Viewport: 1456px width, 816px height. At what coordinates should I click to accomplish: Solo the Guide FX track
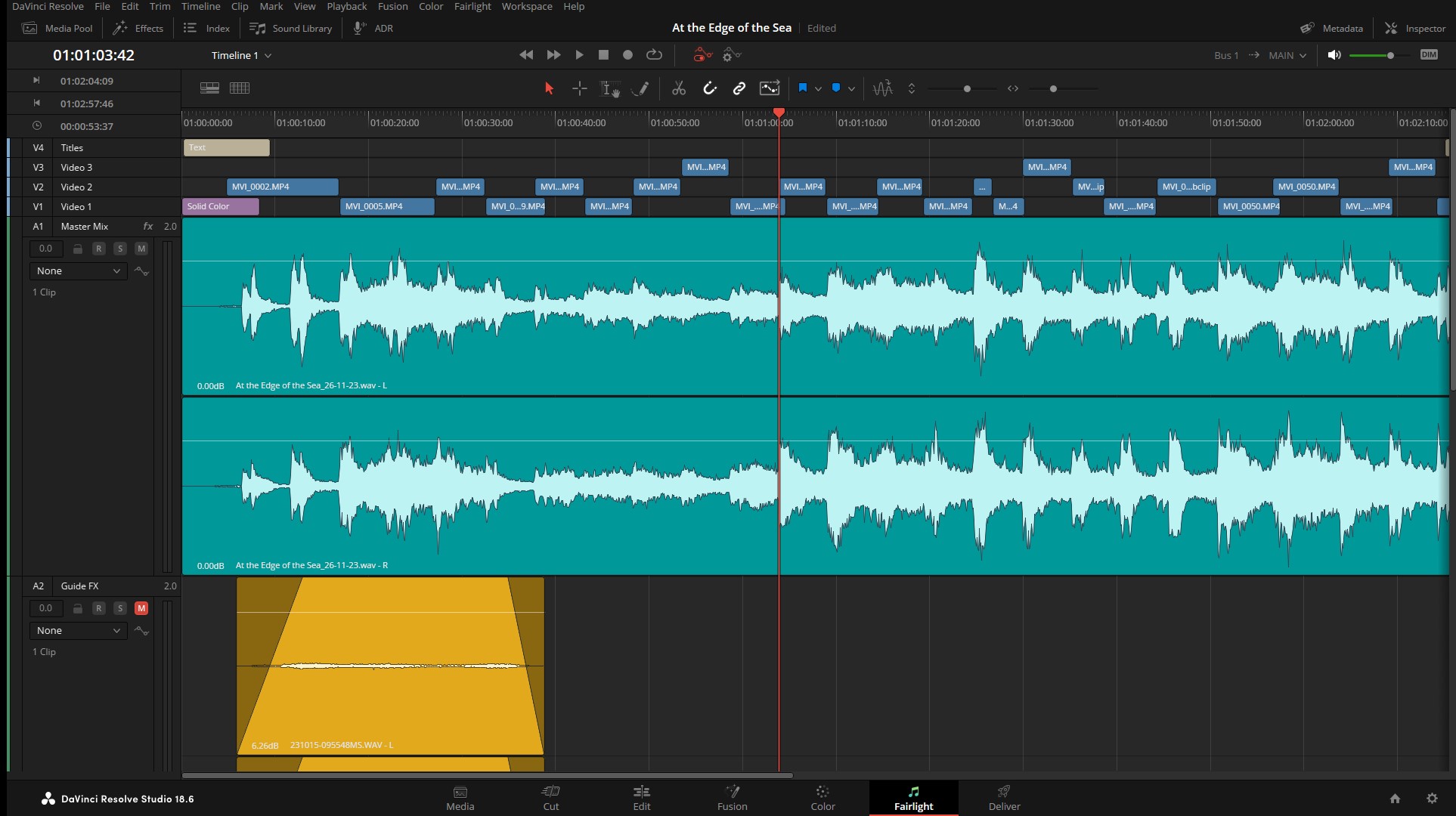[119, 608]
